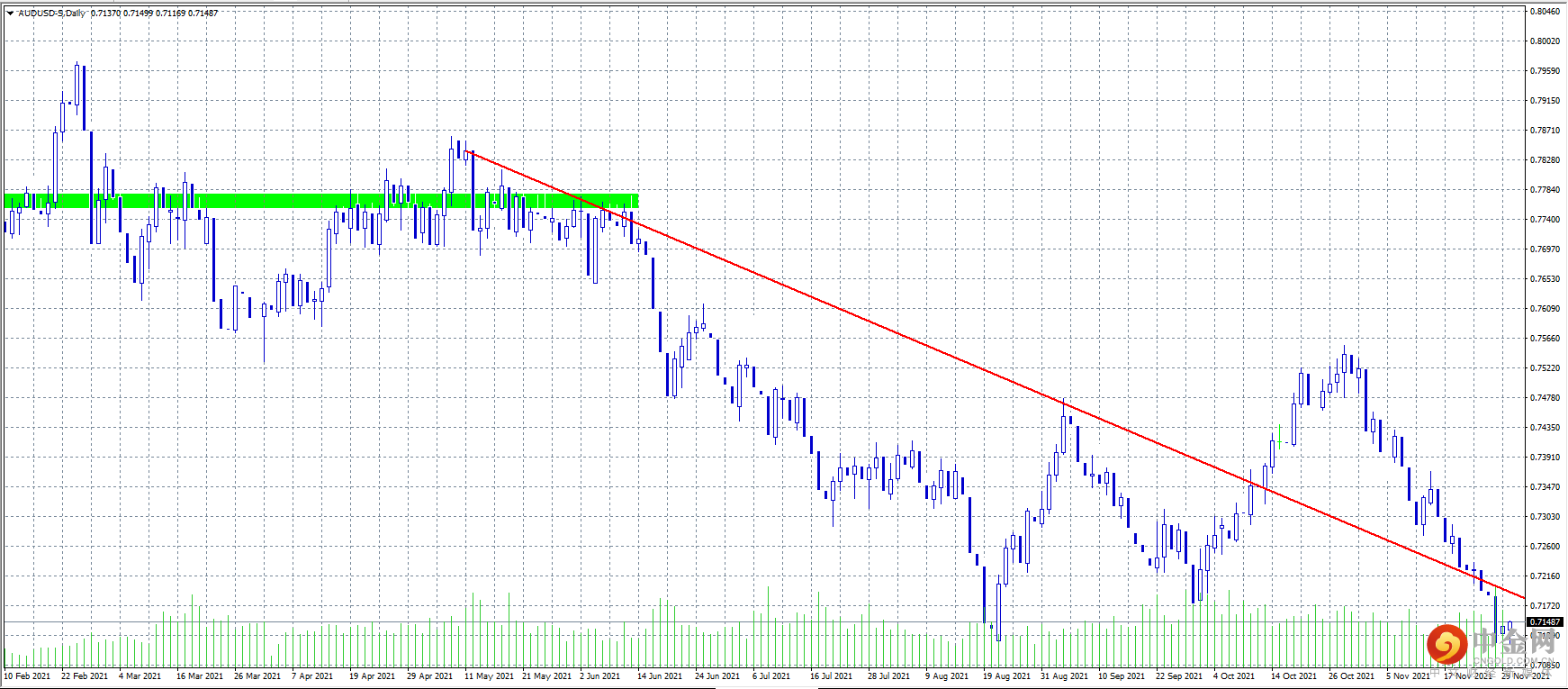This screenshot has height=689, width=1568.
Task: Click the 0.76090 price axis label
Action: pos(1545,309)
